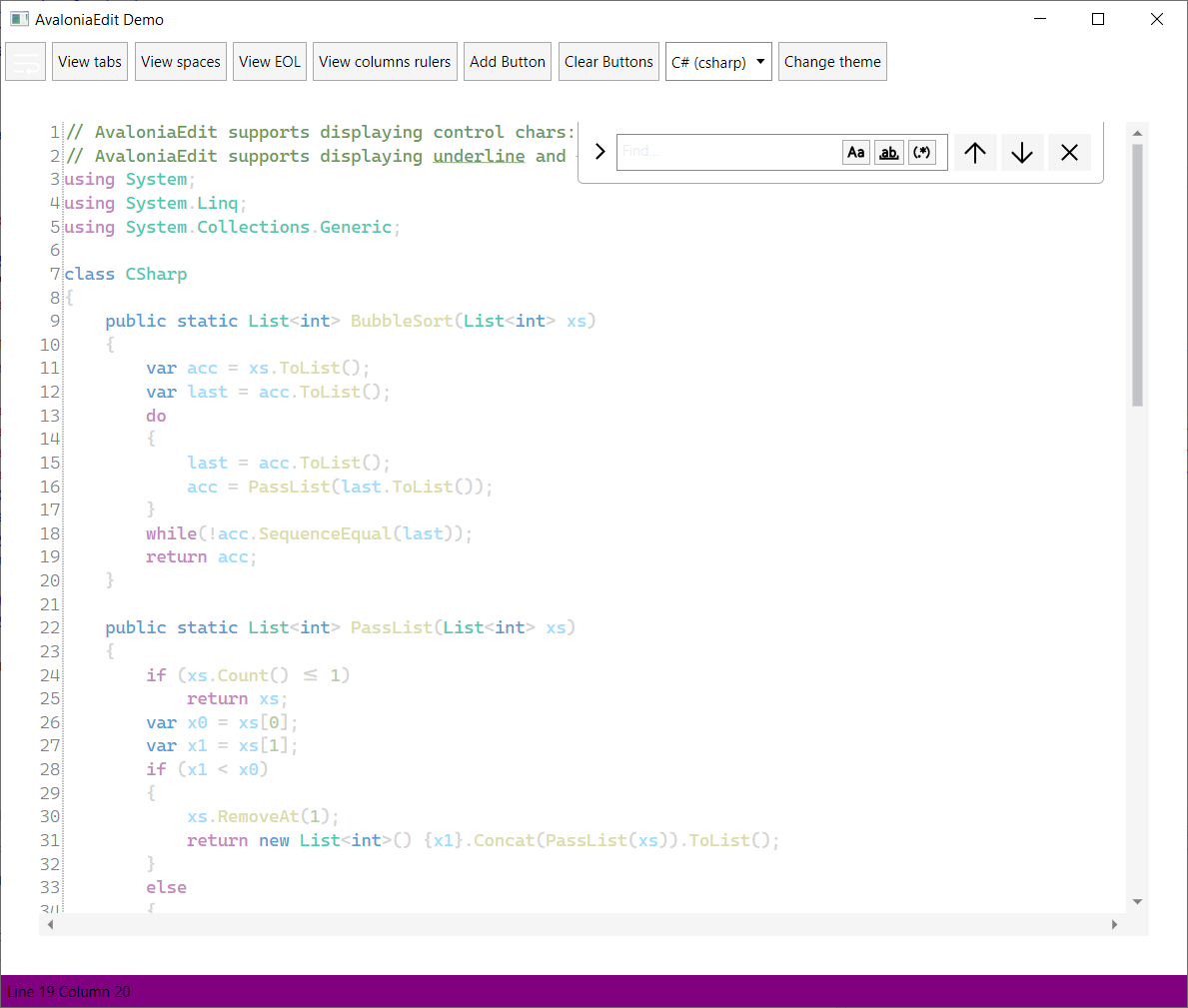Click the Add Button button

tap(508, 61)
